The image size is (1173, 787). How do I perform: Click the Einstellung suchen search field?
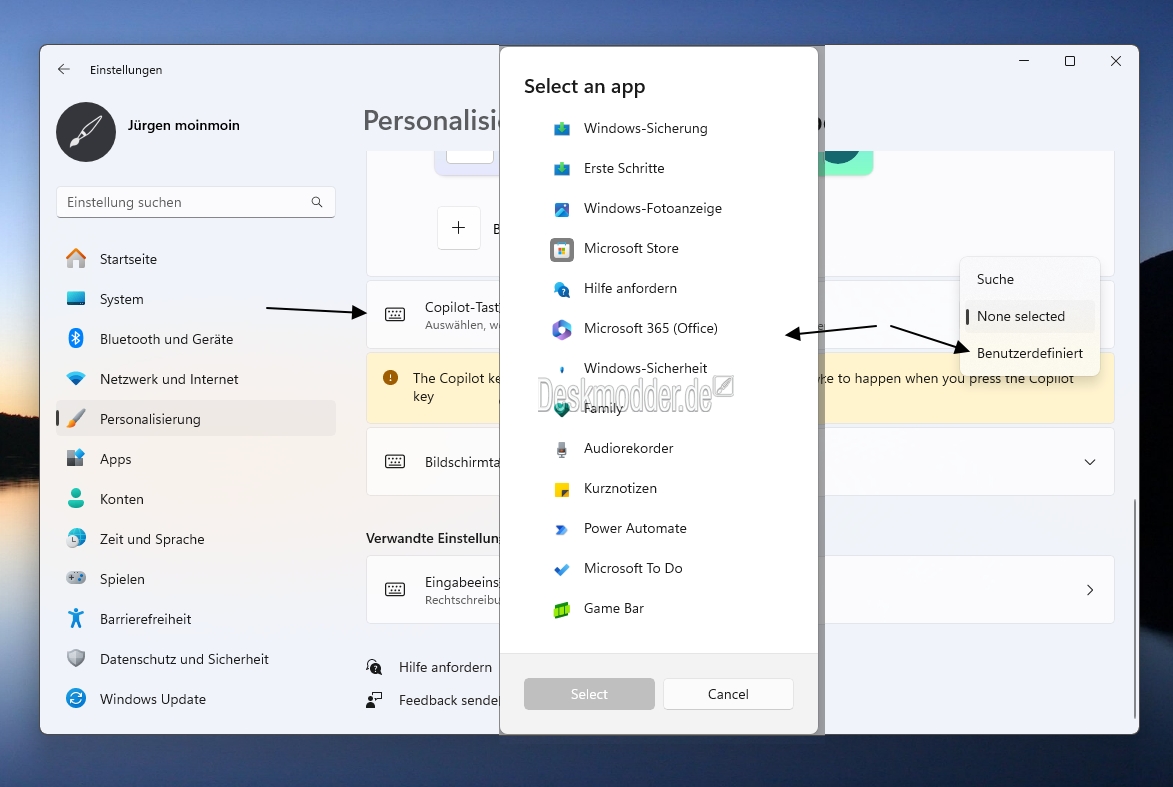coord(196,202)
